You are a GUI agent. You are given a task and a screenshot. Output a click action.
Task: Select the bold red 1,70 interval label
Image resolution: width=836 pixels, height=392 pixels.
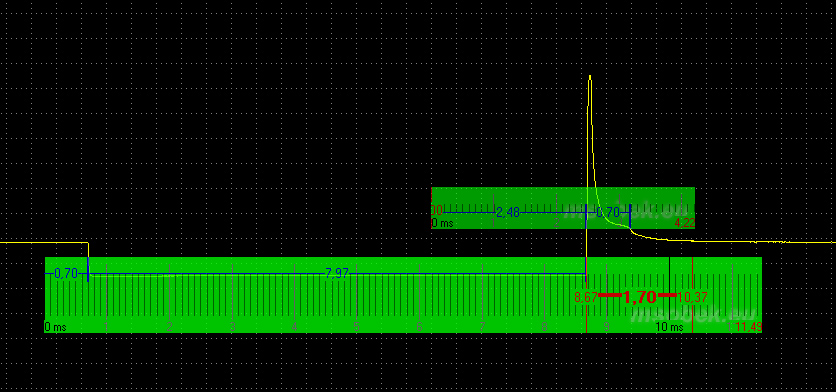(640, 297)
